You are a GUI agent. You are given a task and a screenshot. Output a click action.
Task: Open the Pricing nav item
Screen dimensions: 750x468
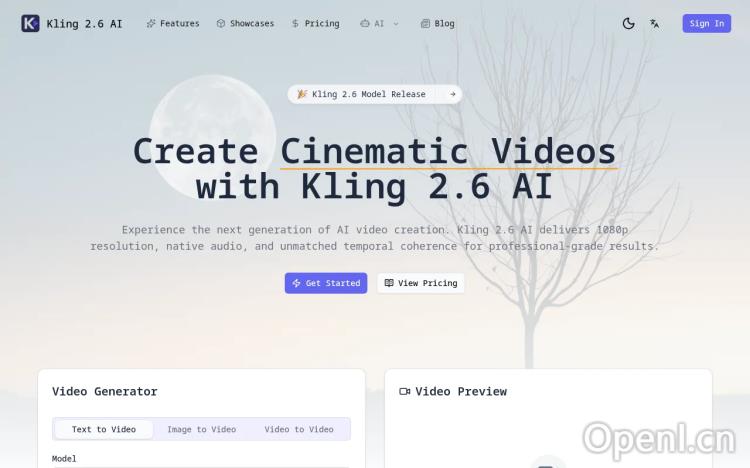point(316,23)
